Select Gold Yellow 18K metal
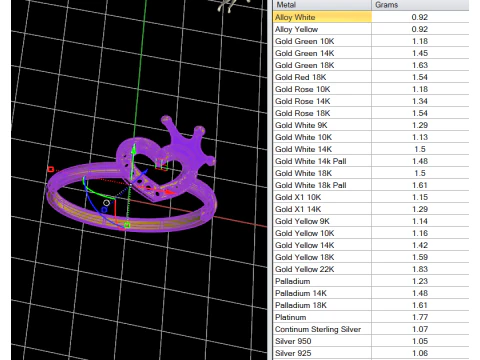Image resolution: width=480 pixels, height=360 pixels. click(x=322, y=257)
